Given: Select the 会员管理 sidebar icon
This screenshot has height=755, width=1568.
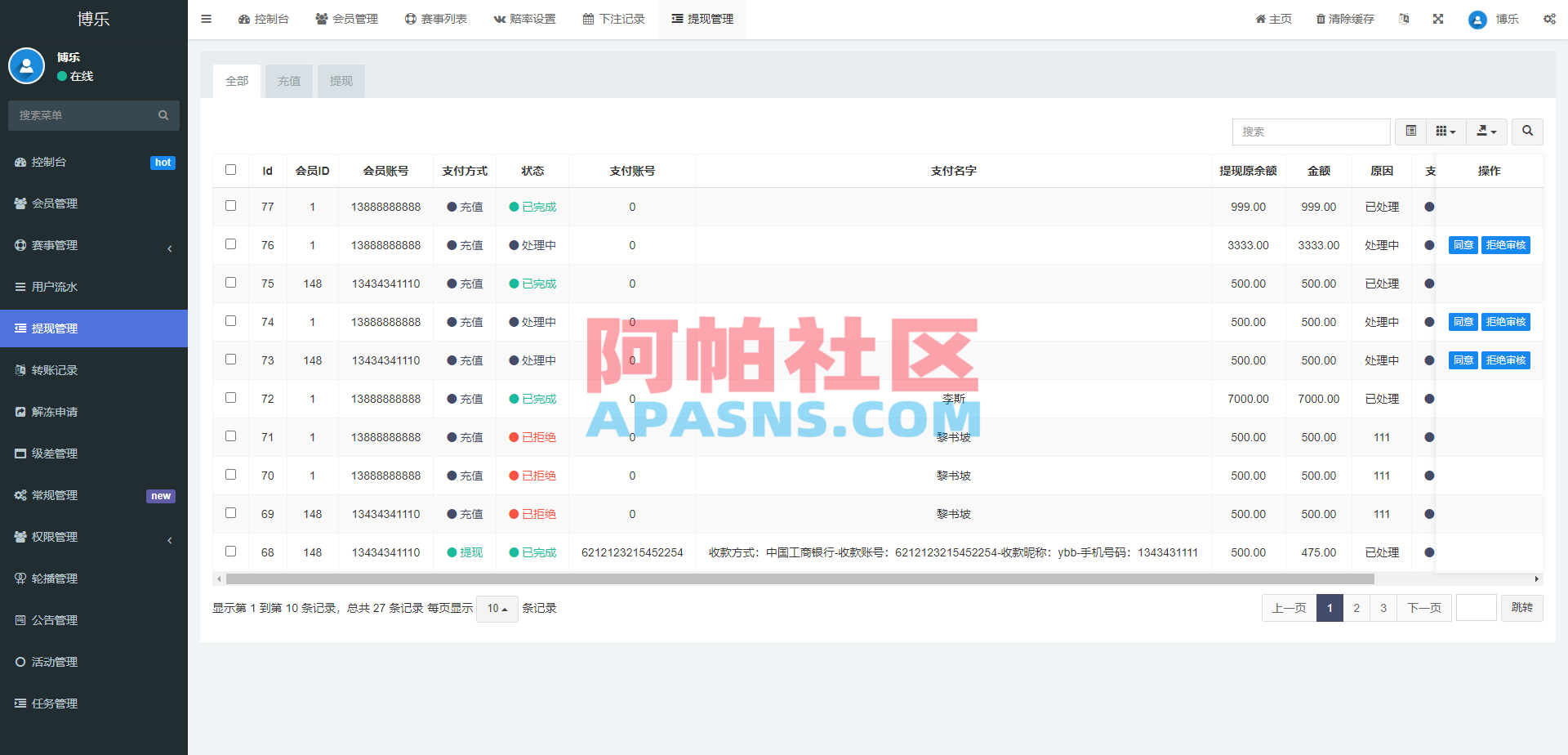Looking at the screenshot, I should (21, 203).
